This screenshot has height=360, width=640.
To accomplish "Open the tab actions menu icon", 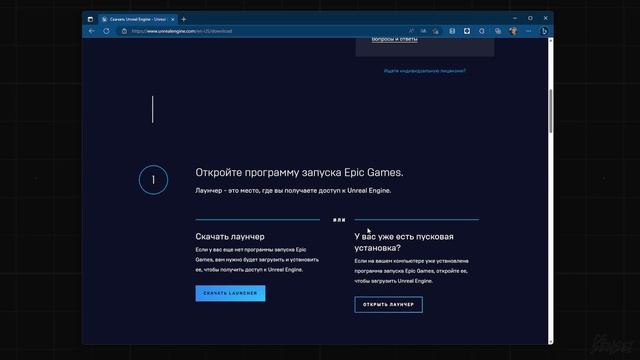I will [x=90, y=19].
